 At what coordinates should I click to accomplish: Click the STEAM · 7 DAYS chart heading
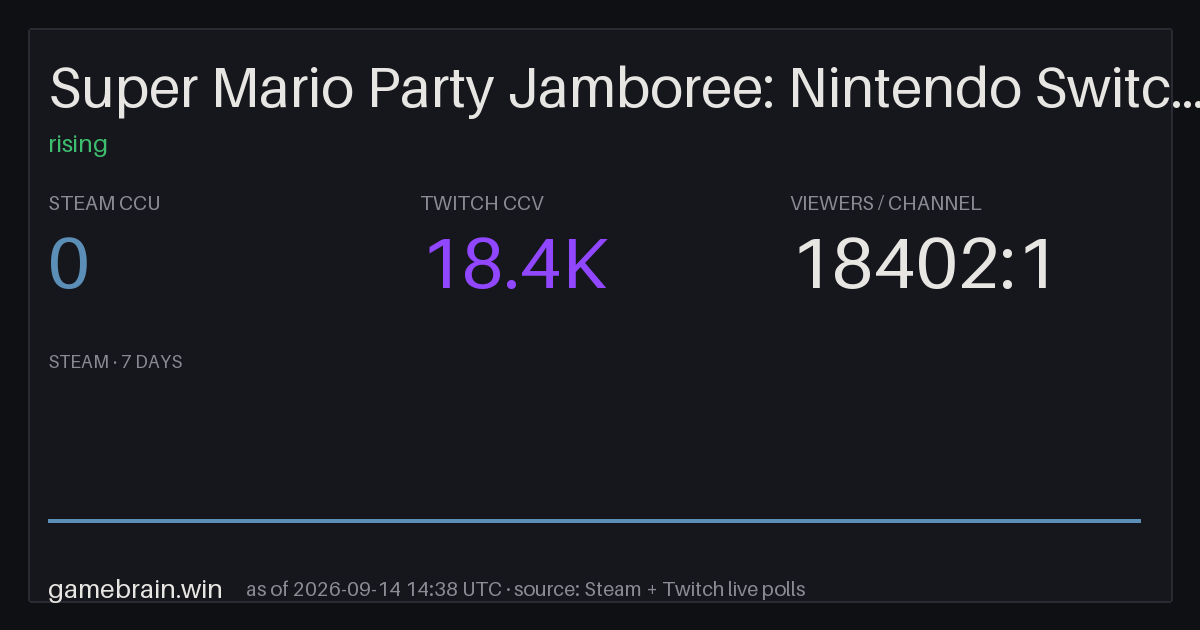116,362
